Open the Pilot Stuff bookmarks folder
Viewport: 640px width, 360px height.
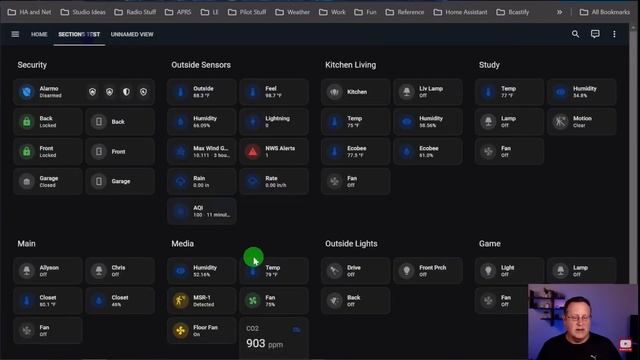(x=247, y=12)
